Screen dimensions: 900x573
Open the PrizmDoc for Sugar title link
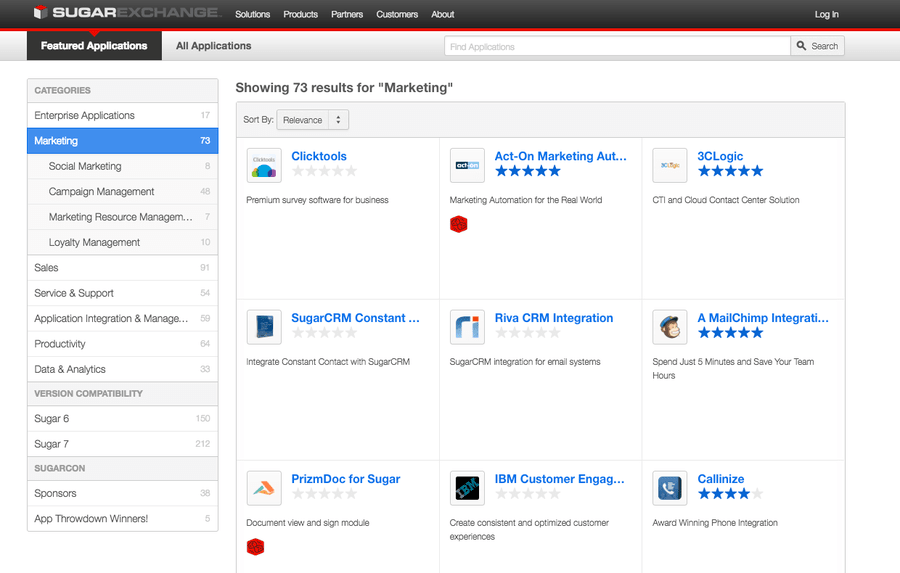tap(346, 479)
